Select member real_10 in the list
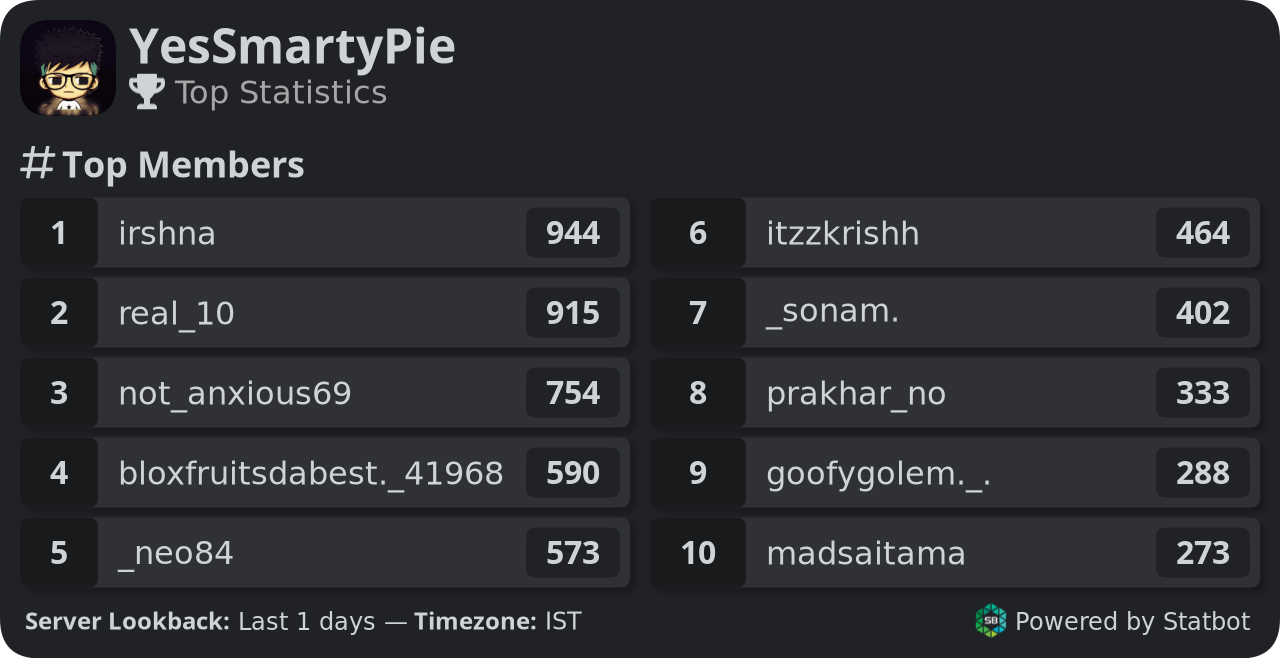This screenshot has width=1280, height=658. pyautogui.click(x=325, y=313)
